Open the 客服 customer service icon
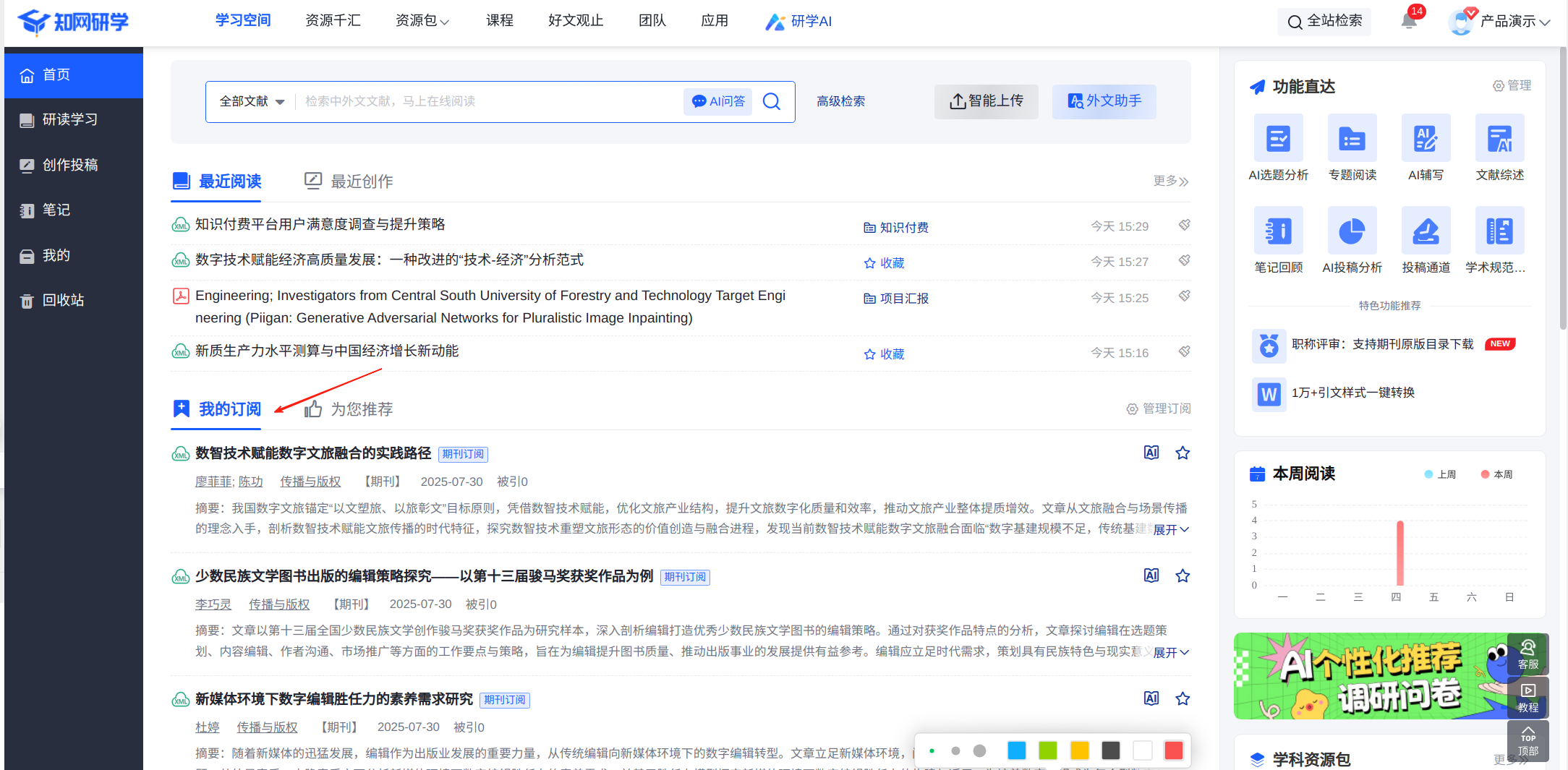This screenshot has height=770, width=1568. pyautogui.click(x=1527, y=654)
